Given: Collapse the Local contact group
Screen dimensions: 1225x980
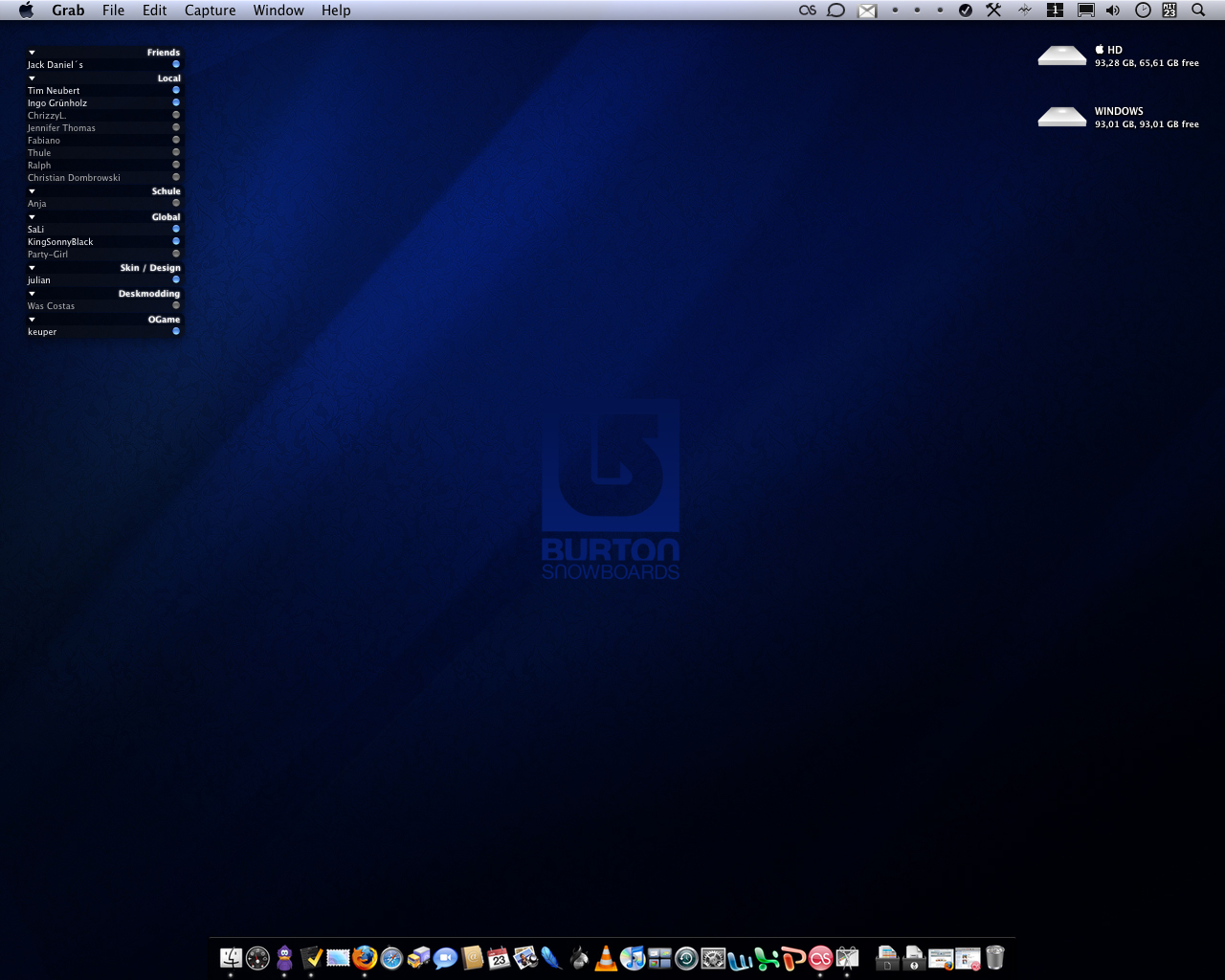Looking at the screenshot, I should pos(32,78).
